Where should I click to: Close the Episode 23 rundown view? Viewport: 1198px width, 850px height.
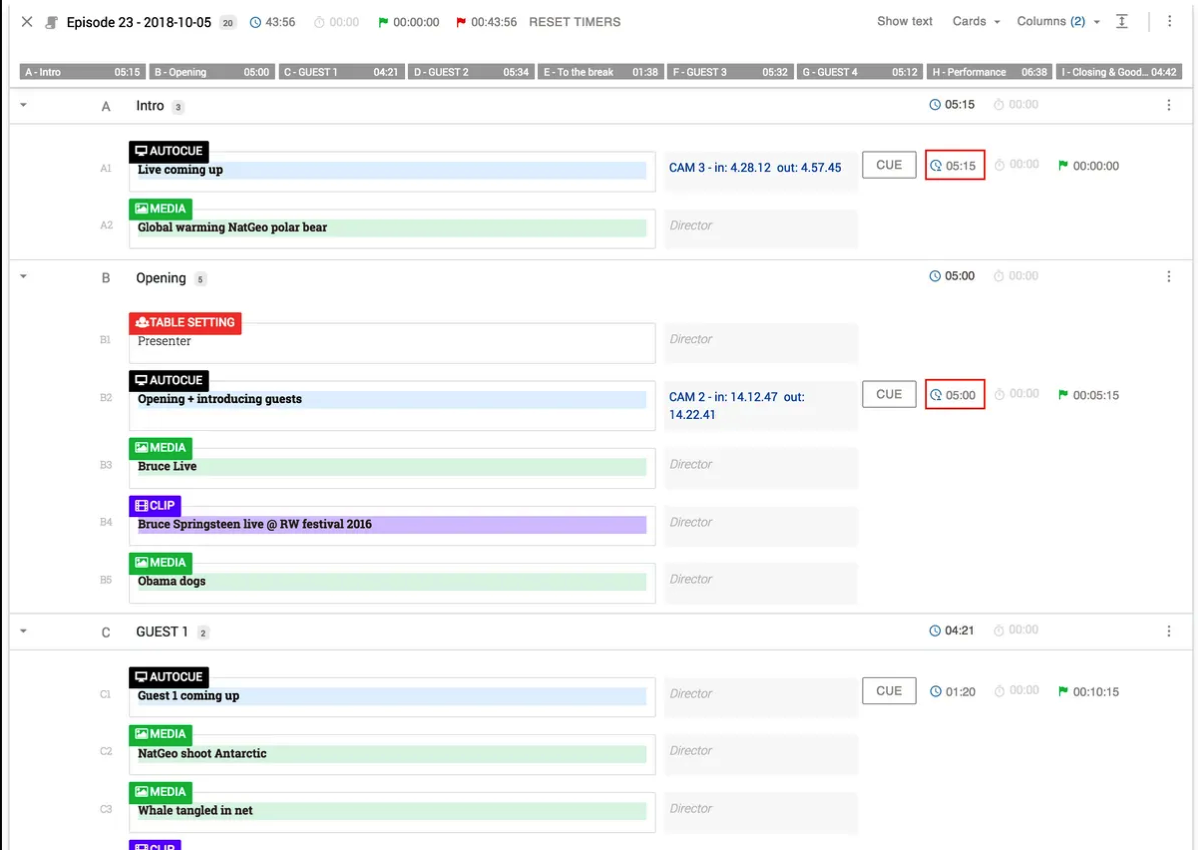tap(27, 21)
